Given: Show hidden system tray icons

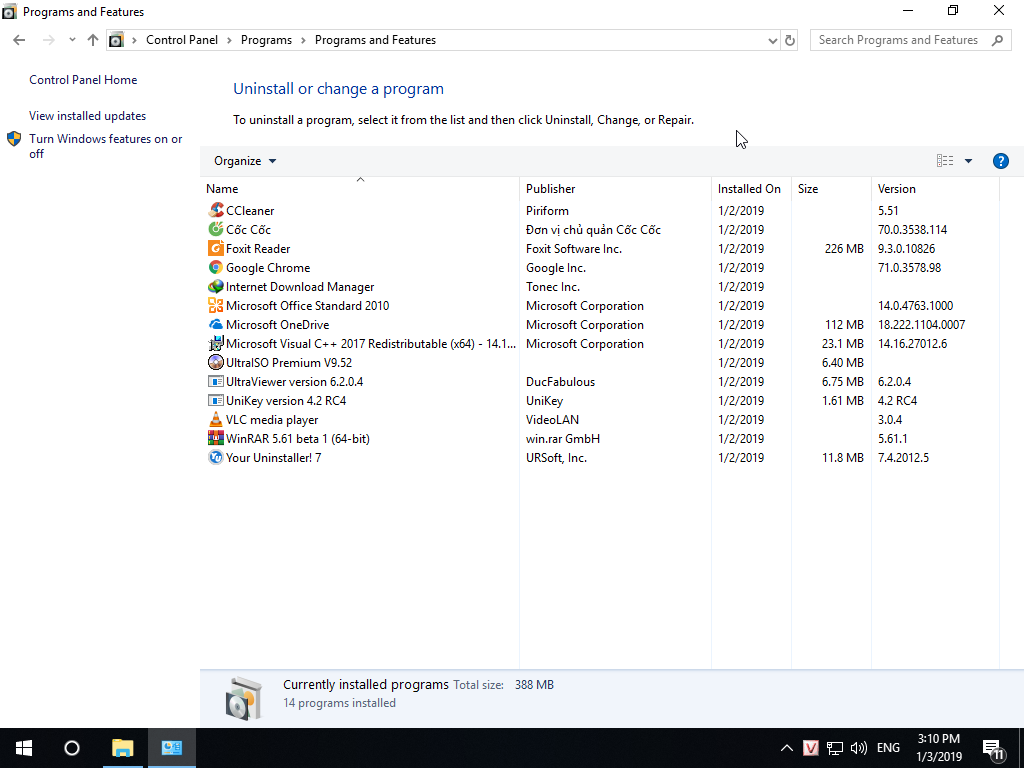Looking at the screenshot, I should click(786, 748).
